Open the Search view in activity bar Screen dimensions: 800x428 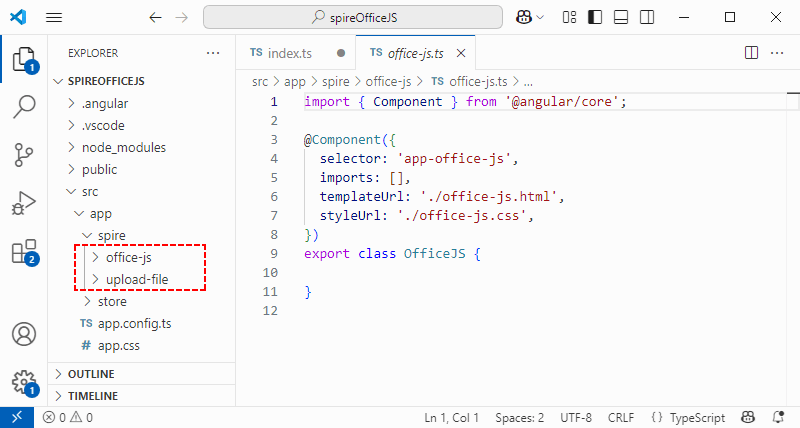point(23,108)
